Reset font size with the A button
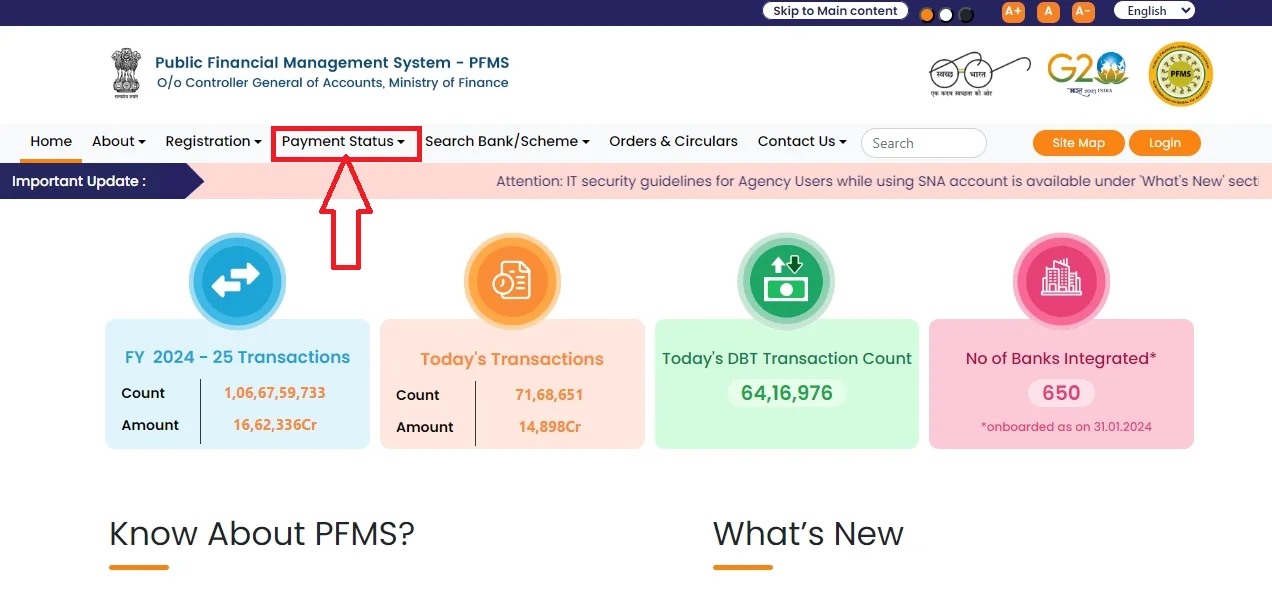This screenshot has height=602, width=1272. [1048, 12]
